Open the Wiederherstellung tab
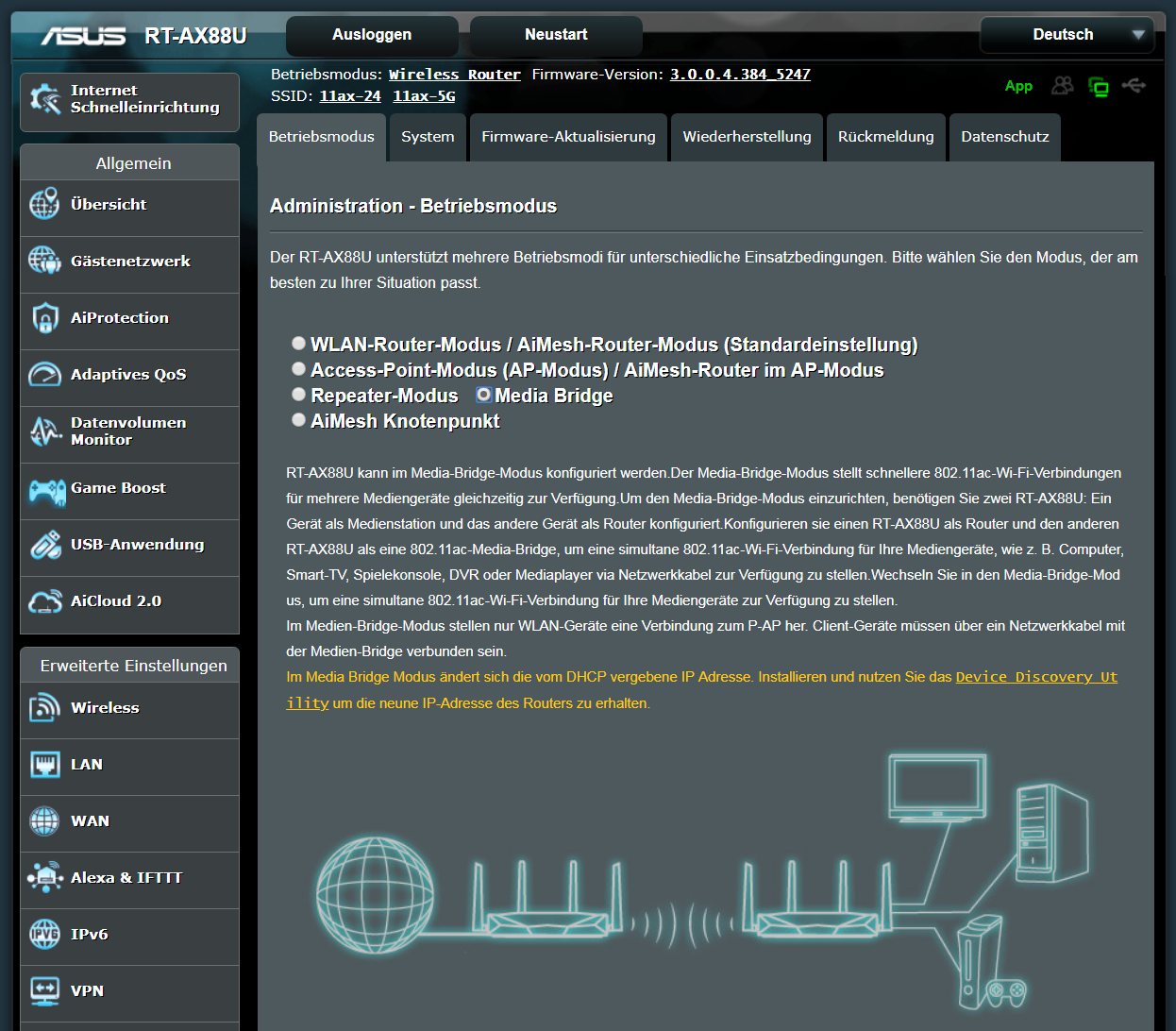Image resolution: width=1176 pixels, height=1031 pixels. (747, 137)
